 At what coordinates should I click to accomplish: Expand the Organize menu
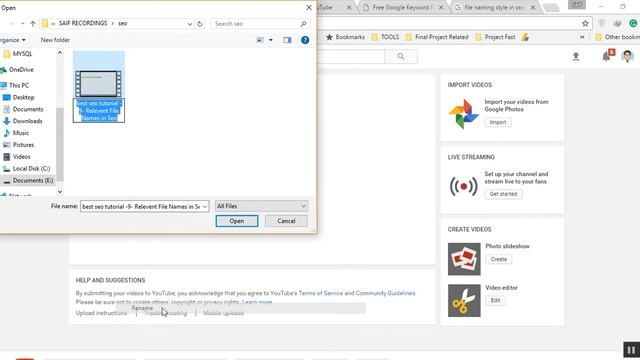click(x=12, y=40)
